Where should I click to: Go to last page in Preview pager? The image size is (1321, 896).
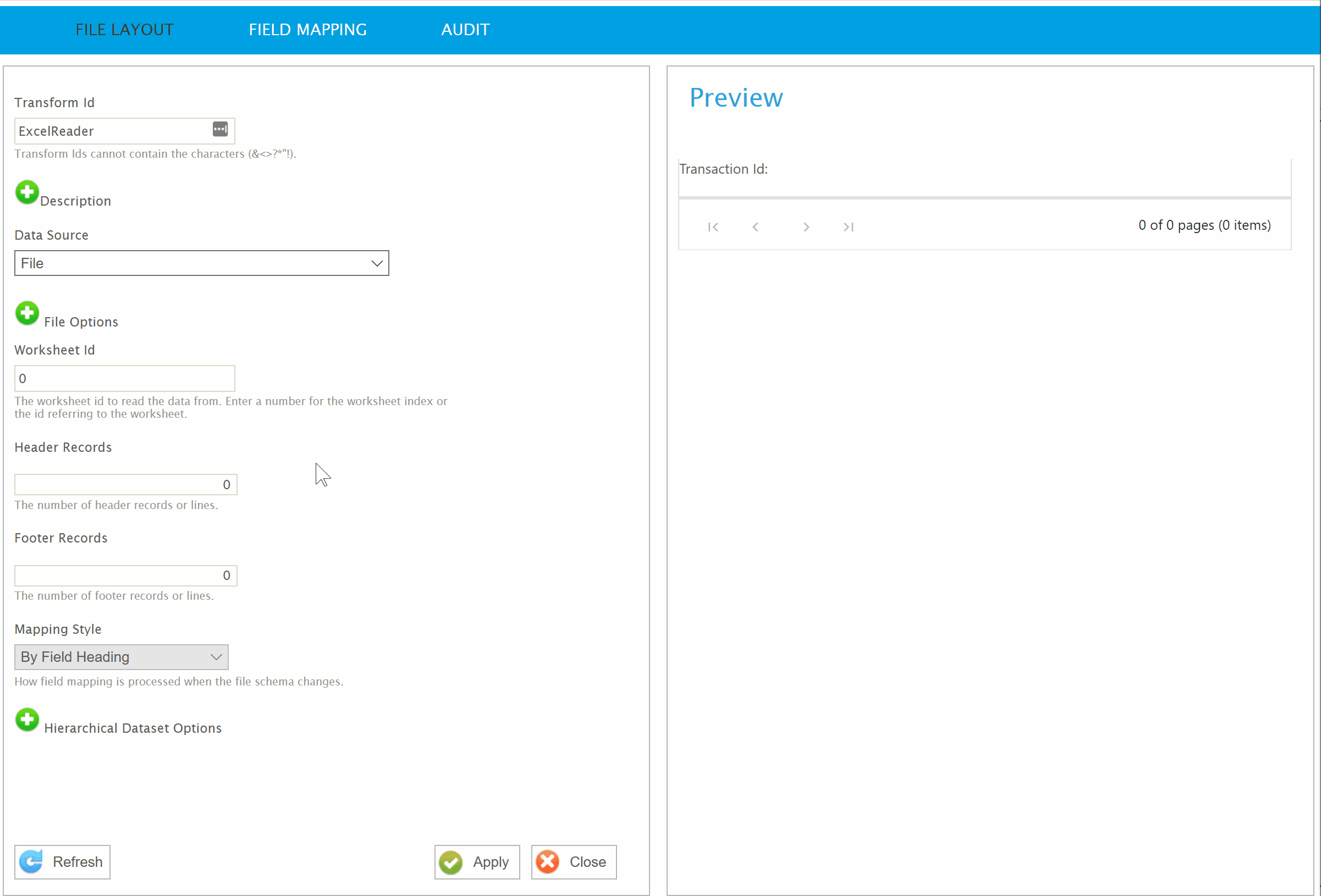(x=849, y=227)
